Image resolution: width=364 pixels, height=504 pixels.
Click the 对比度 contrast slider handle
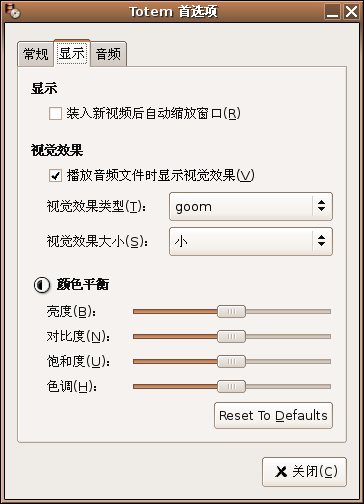[x=231, y=336]
